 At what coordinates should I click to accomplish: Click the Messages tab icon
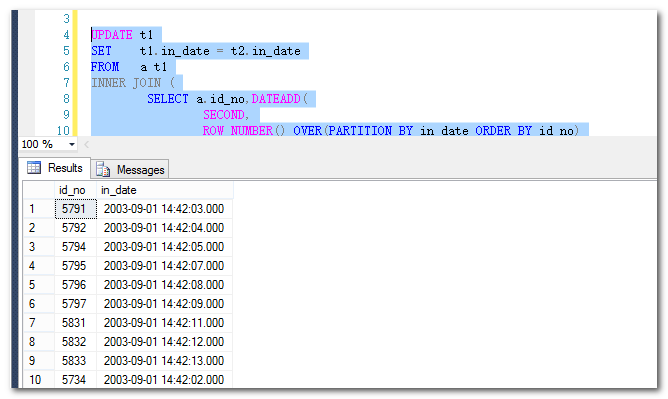point(103,169)
